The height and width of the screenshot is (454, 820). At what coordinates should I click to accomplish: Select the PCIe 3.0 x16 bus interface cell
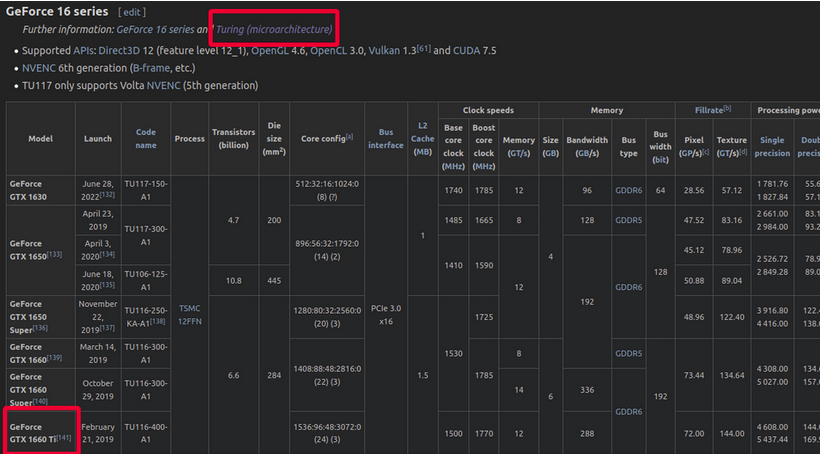pyautogui.click(x=385, y=315)
